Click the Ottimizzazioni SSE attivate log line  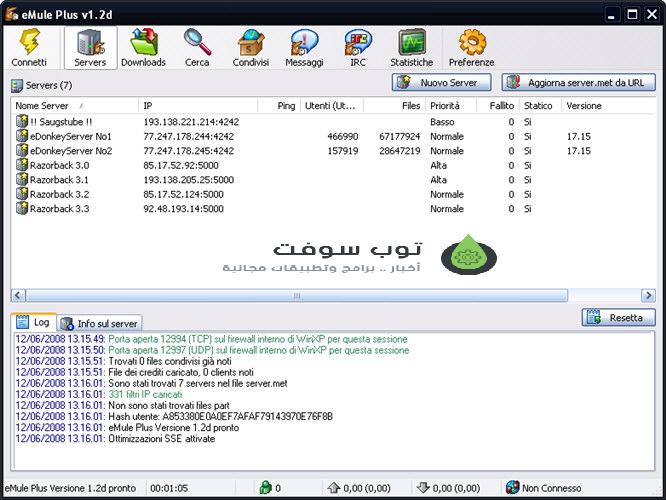115,438
